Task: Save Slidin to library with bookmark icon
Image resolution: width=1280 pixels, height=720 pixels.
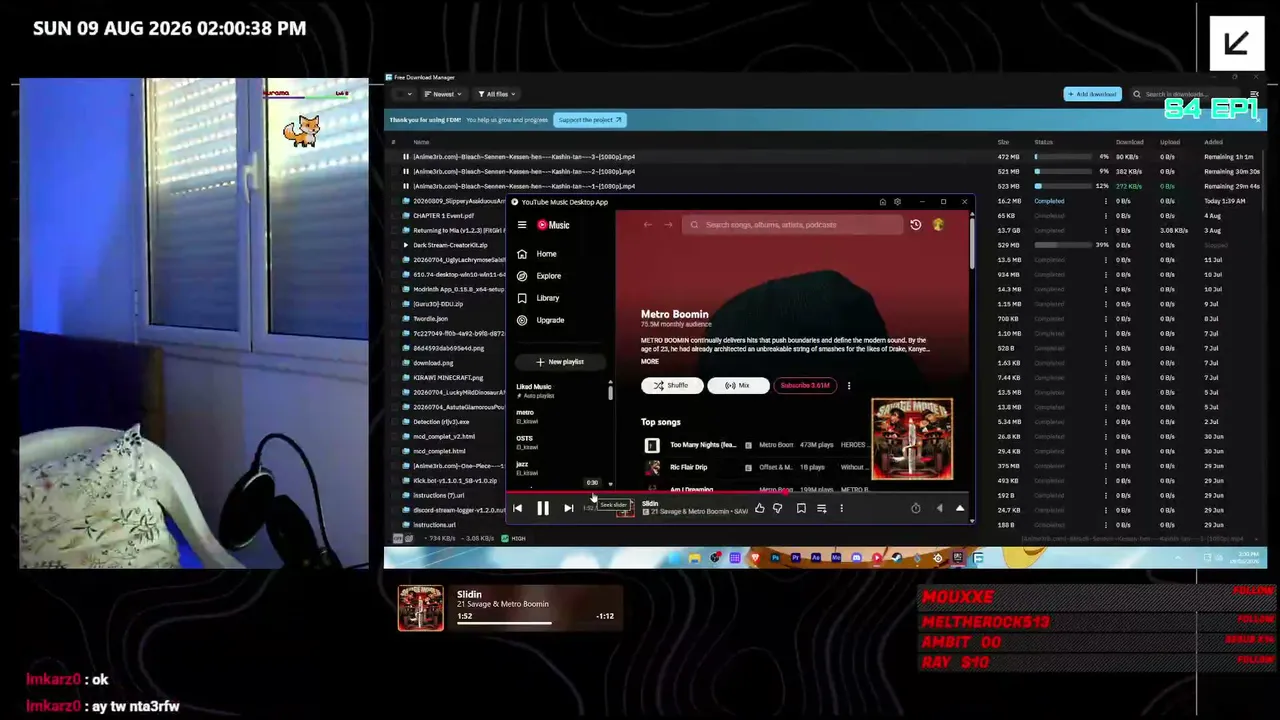Action: tap(801, 509)
